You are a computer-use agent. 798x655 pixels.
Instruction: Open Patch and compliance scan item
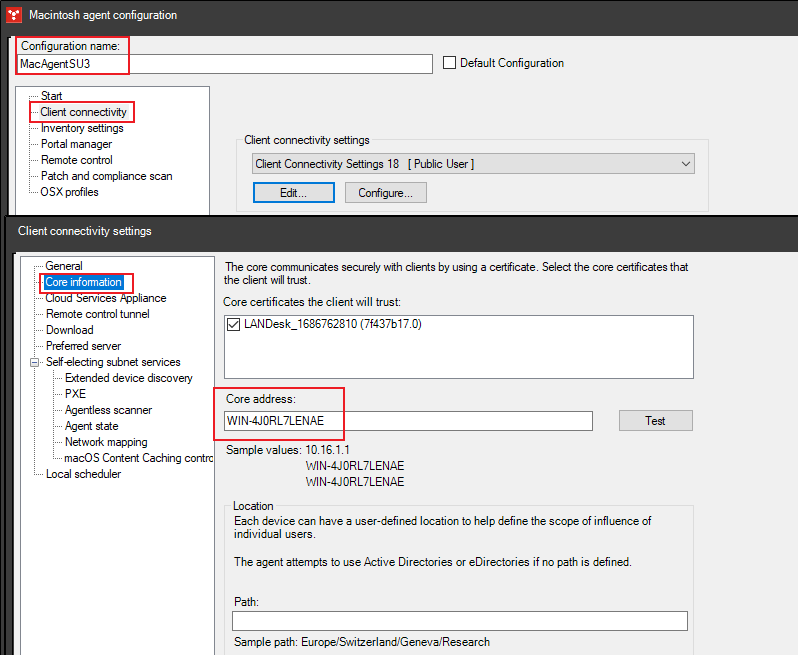coord(106,176)
